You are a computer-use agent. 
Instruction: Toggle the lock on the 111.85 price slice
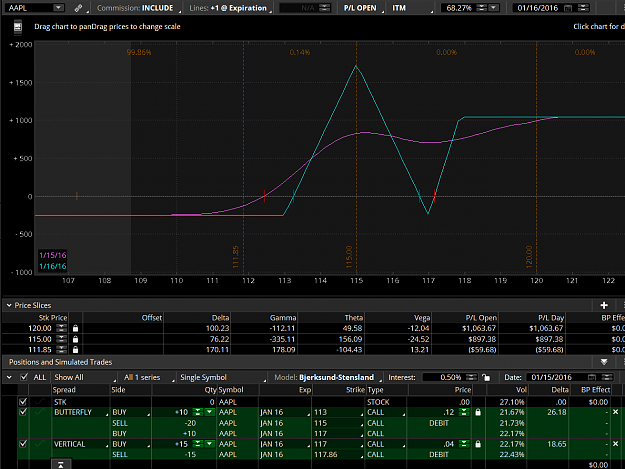click(x=75, y=349)
